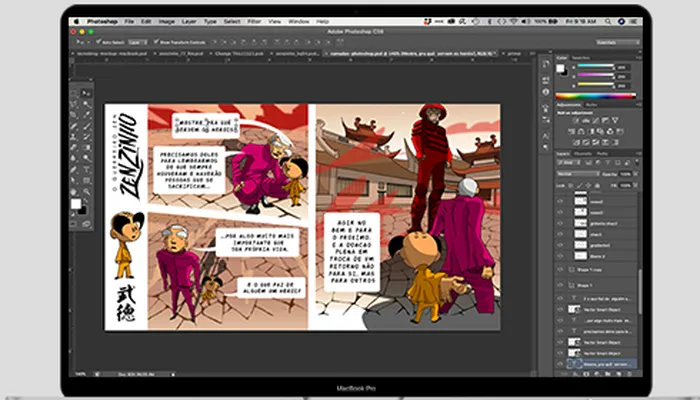Image resolution: width=700 pixels, height=400 pixels.
Task: Select the Eraser tool
Action: point(75,147)
